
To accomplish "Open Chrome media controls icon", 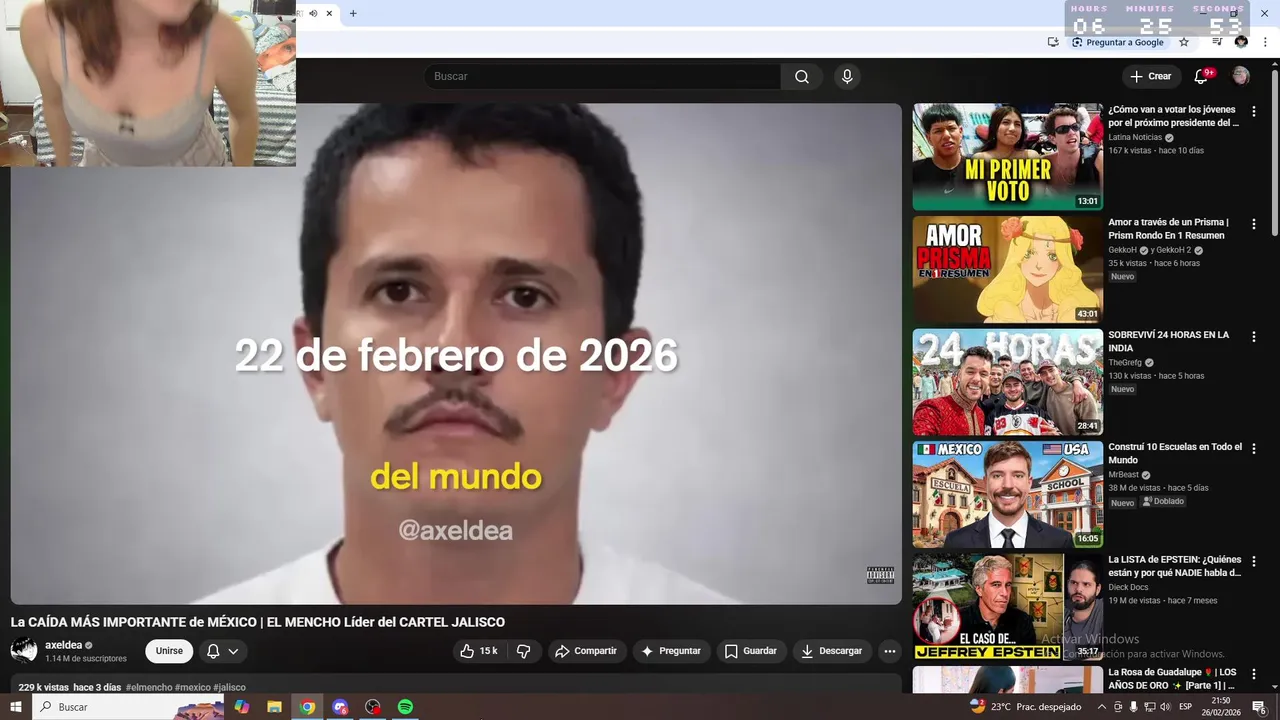I will click(1217, 42).
